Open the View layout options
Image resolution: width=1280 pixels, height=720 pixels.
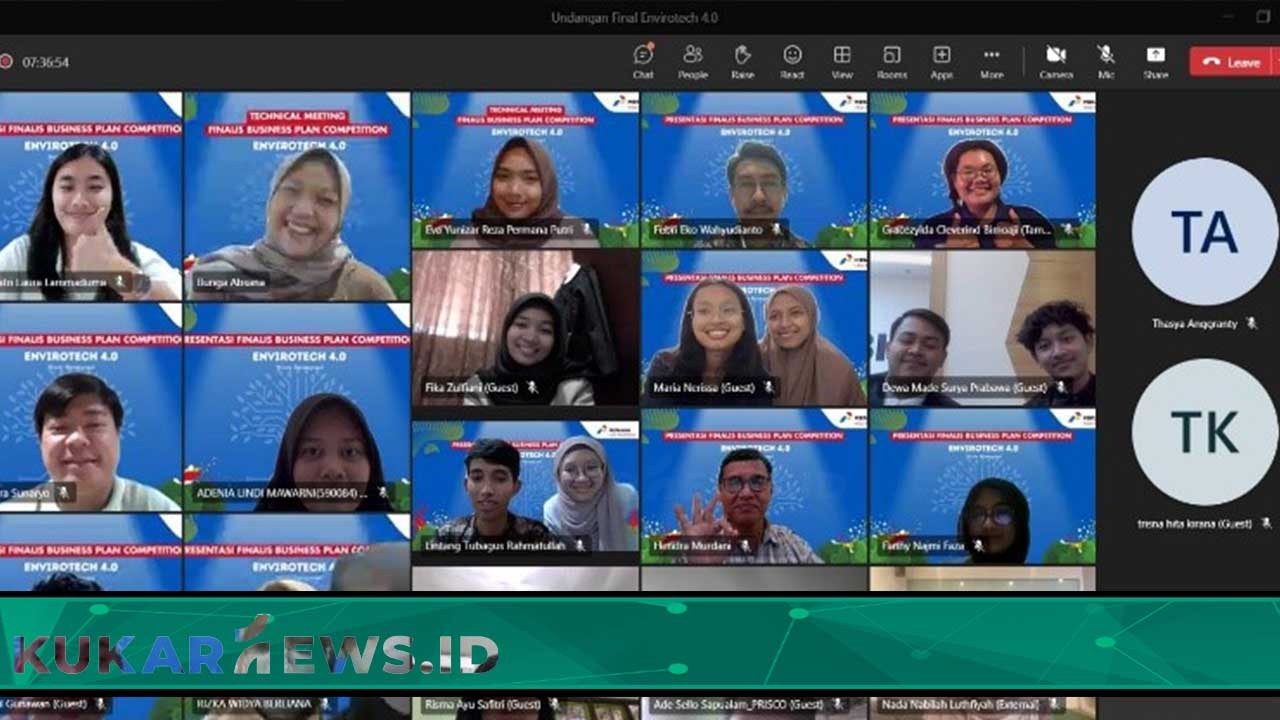click(x=842, y=60)
